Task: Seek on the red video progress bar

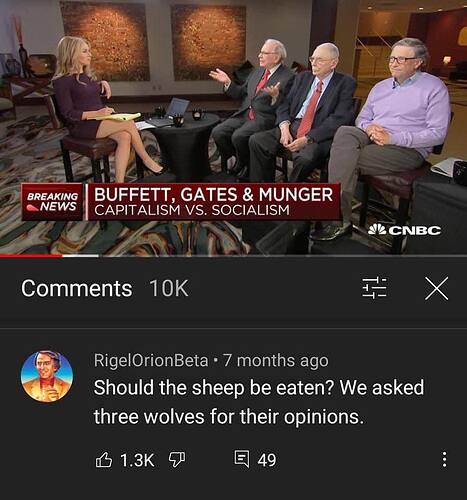Action: pyautogui.click(x=31, y=256)
